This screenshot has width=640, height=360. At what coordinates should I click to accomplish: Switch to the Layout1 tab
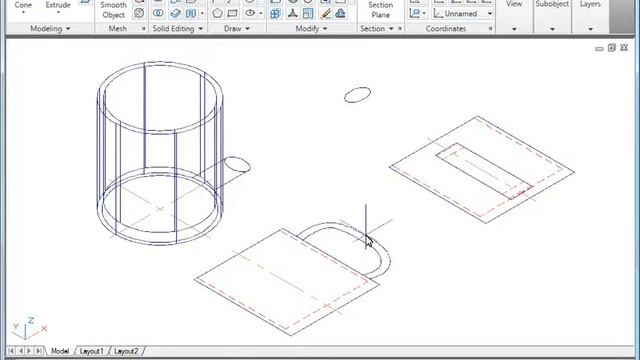[x=91, y=351]
